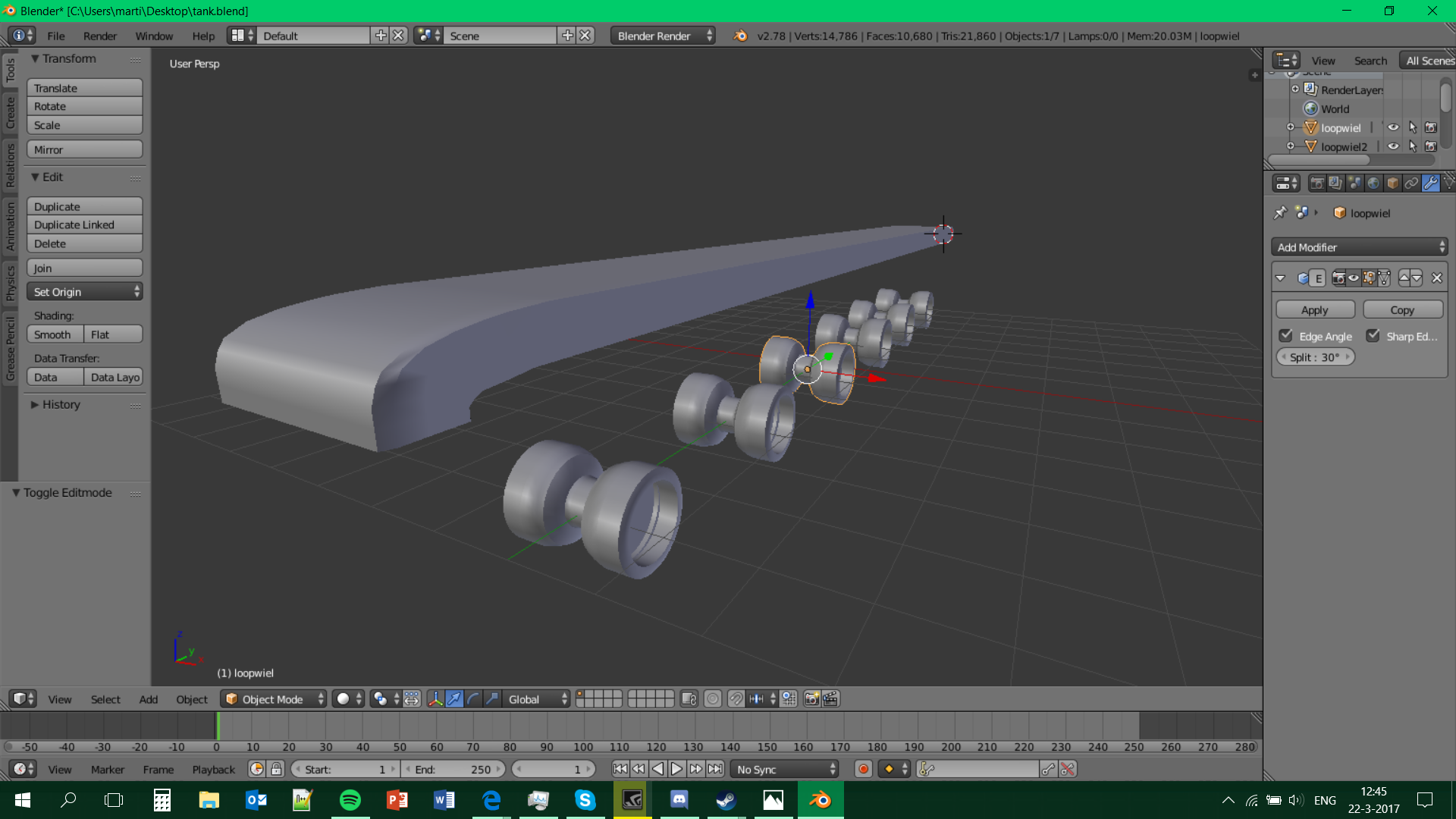Image resolution: width=1456 pixels, height=819 pixels.
Task: Toggle modifier edit mode display
Action: 1369,278
